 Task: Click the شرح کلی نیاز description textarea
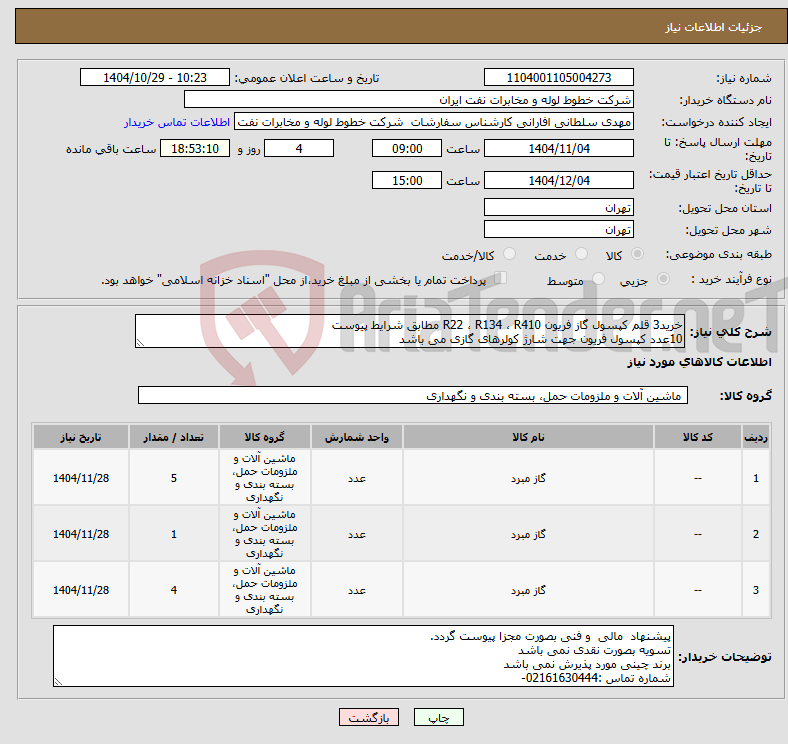click(x=410, y=331)
